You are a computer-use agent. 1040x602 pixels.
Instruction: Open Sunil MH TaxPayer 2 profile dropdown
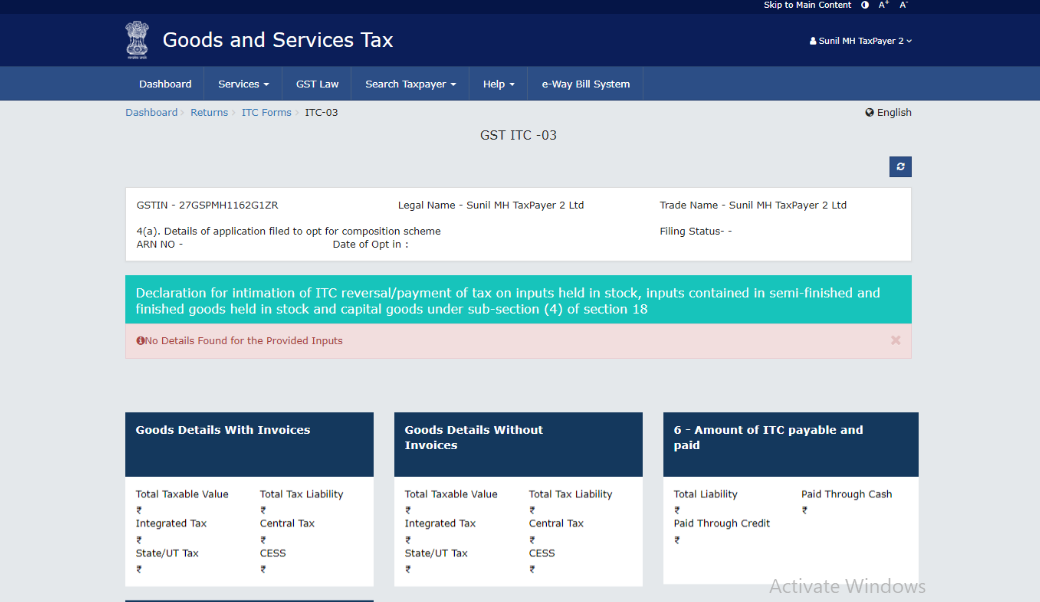click(860, 41)
